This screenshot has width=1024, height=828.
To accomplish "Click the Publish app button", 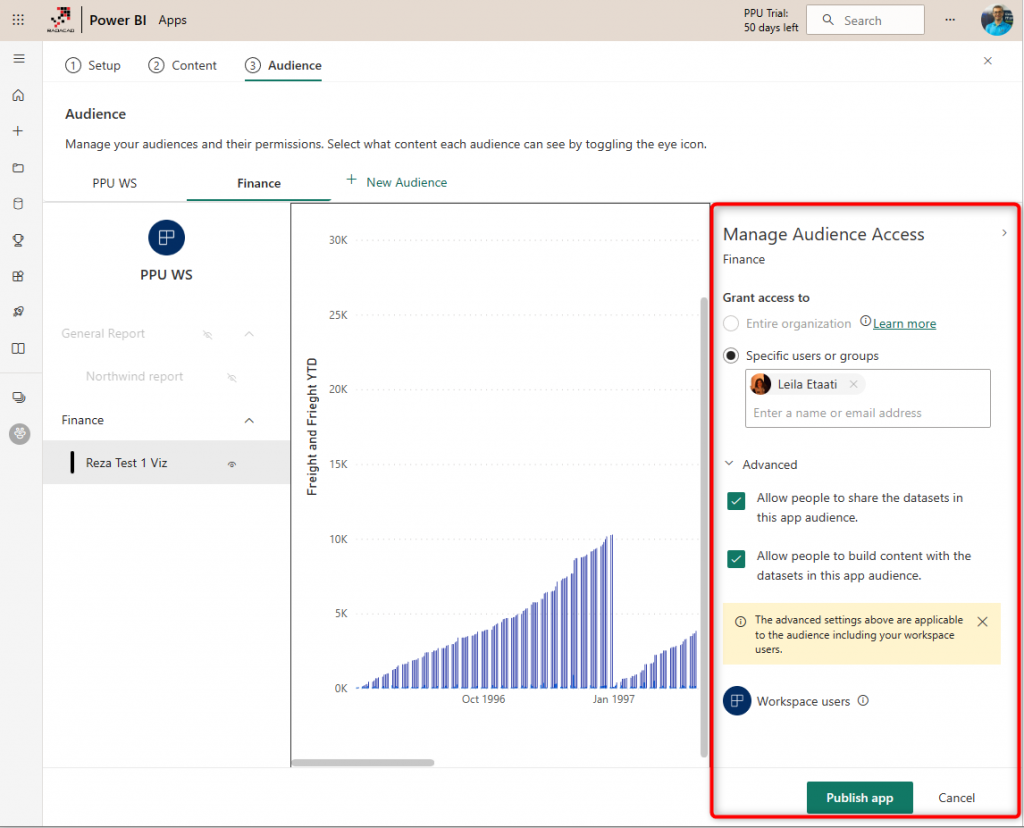I will click(859, 797).
